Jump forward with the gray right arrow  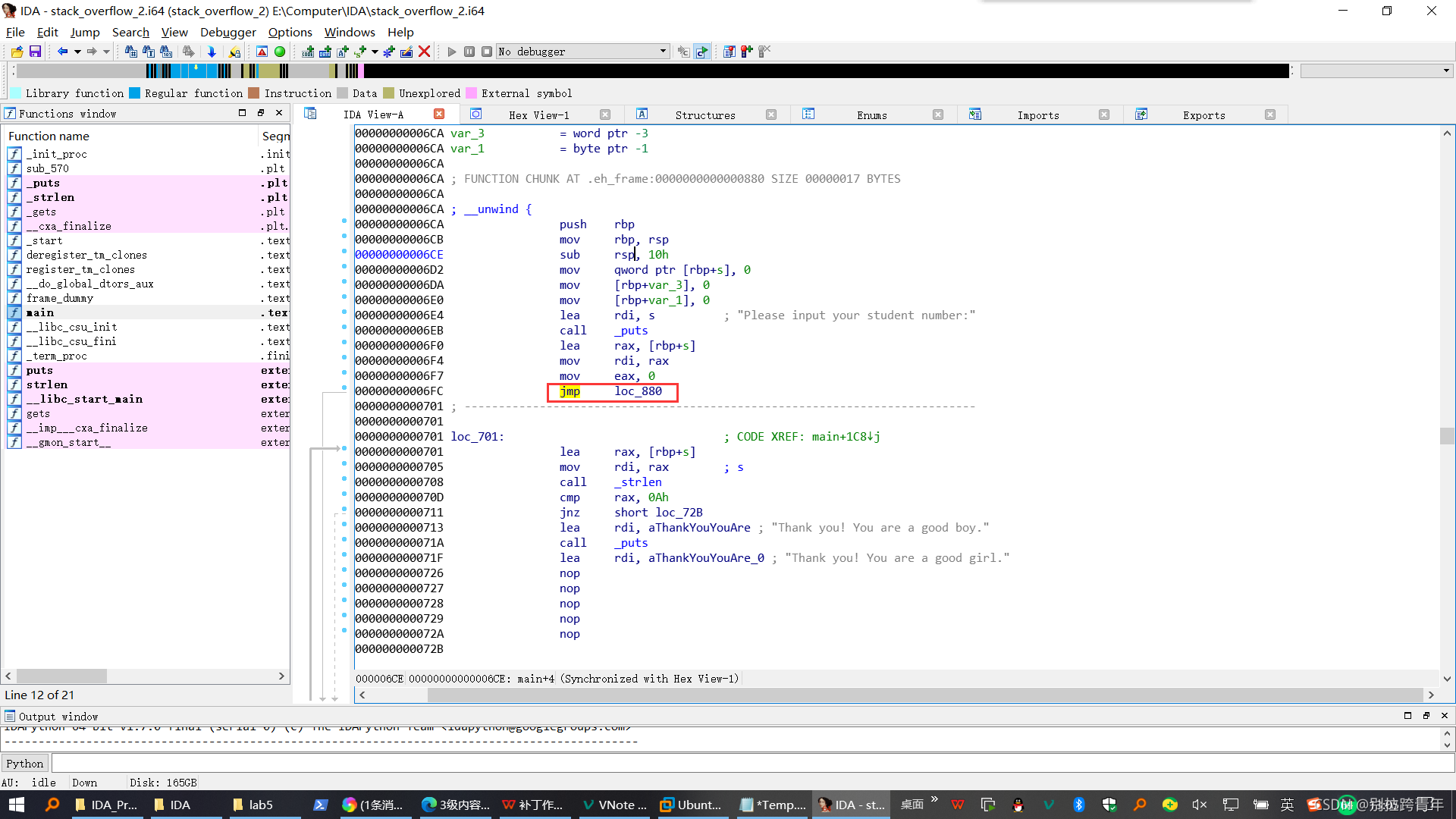click(92, 52)
